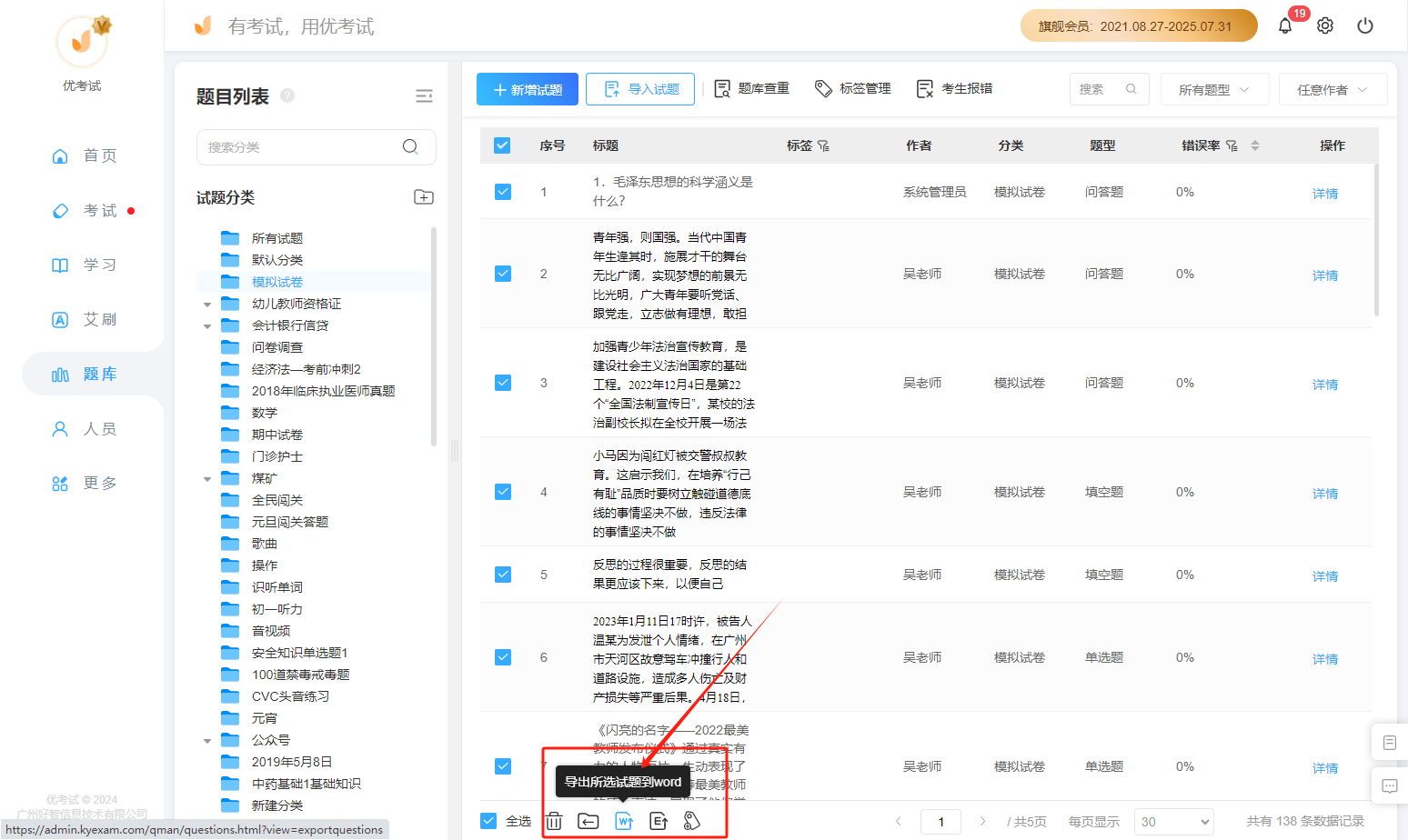Click the 优考试 logo avatar
Screen dimensions: 1408x840
[83, 41]
